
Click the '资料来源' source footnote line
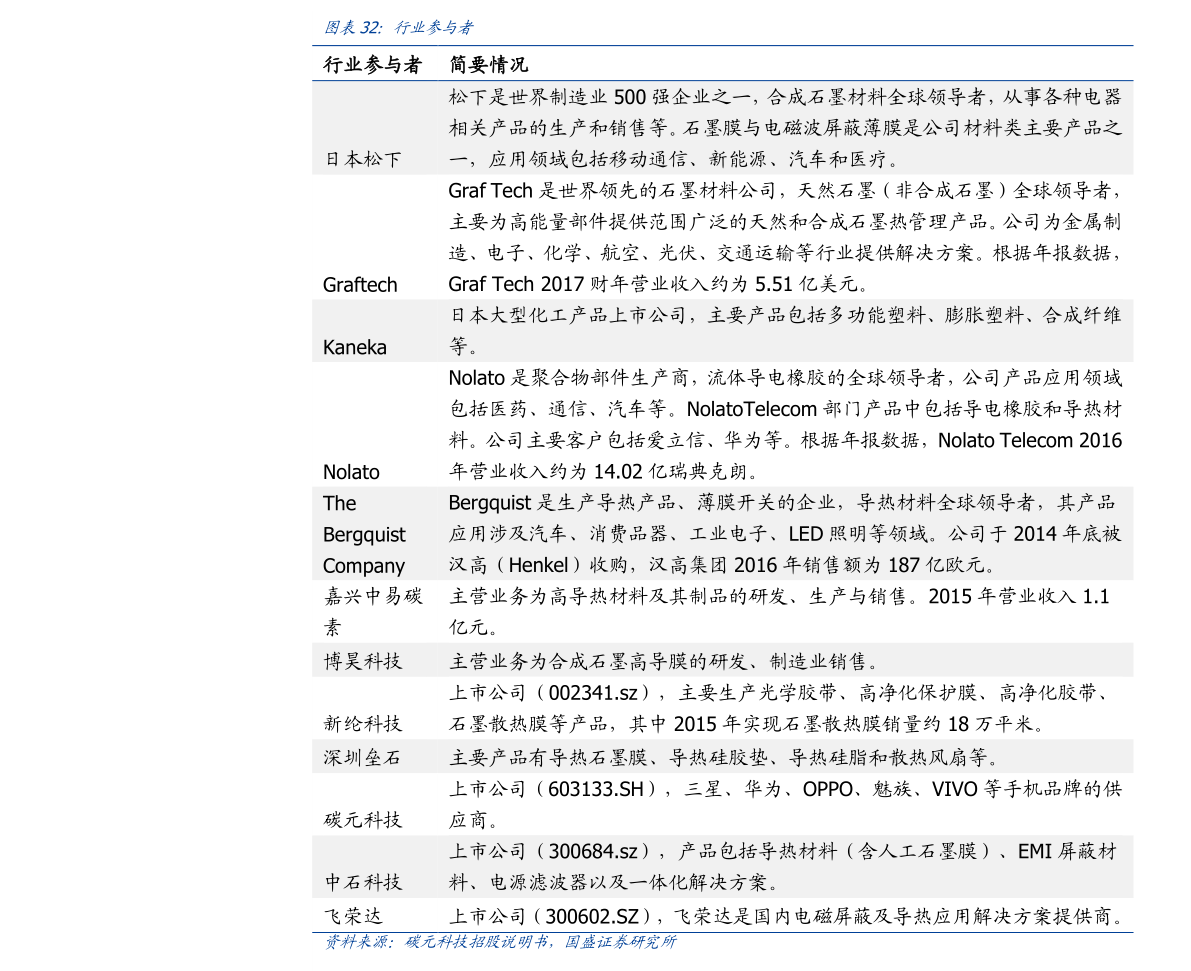500,942
